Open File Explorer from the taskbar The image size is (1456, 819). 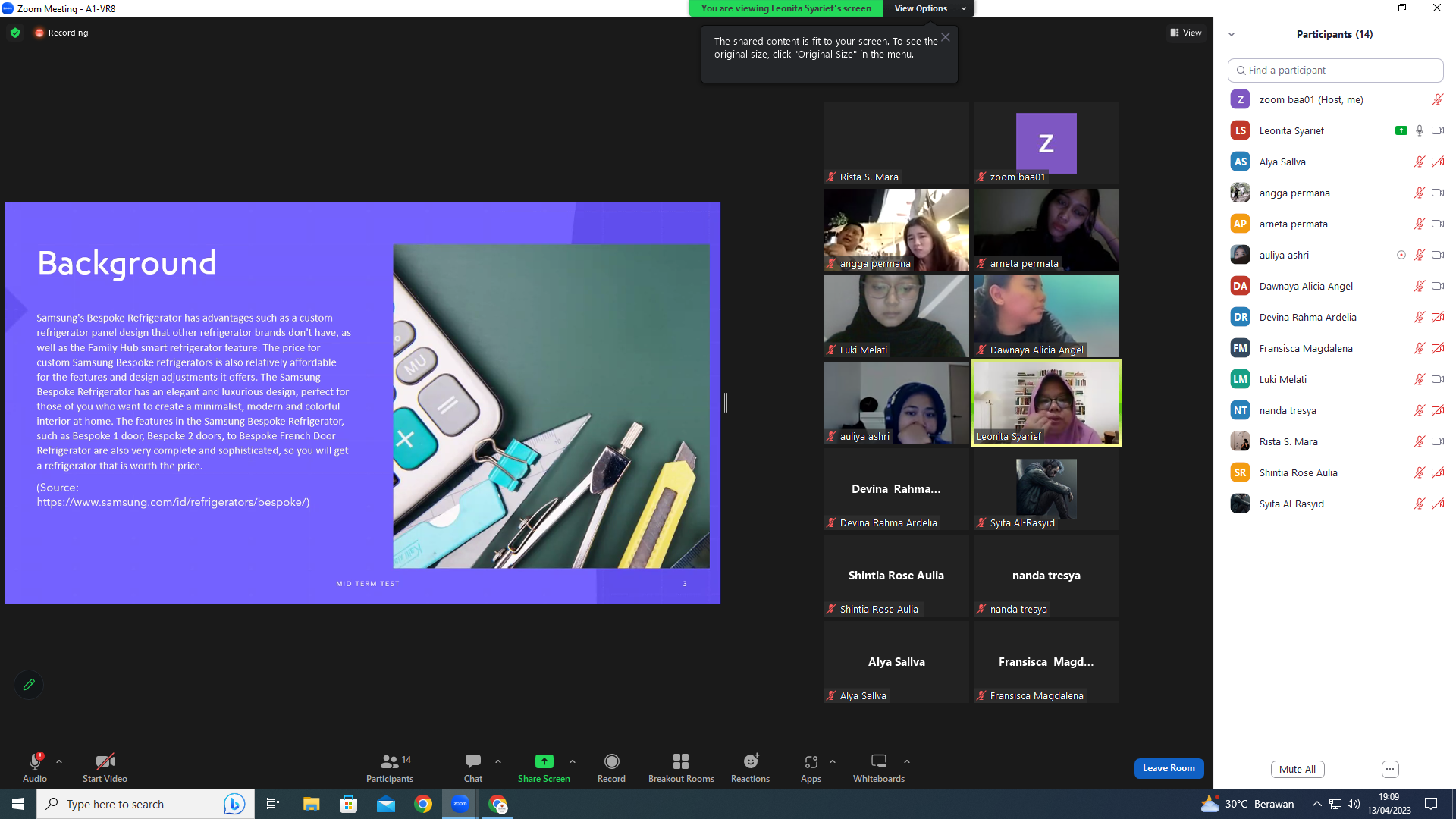coord(312,804)
